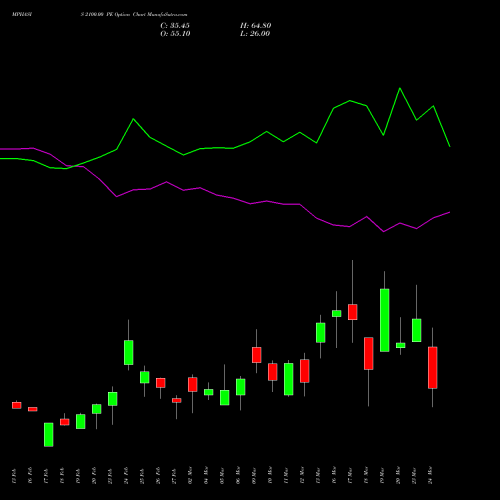The width and height of the screenshot is (500, 500).
Task: Select the green candlestick for 20 Mar
Action: click(x=401, y=345)
